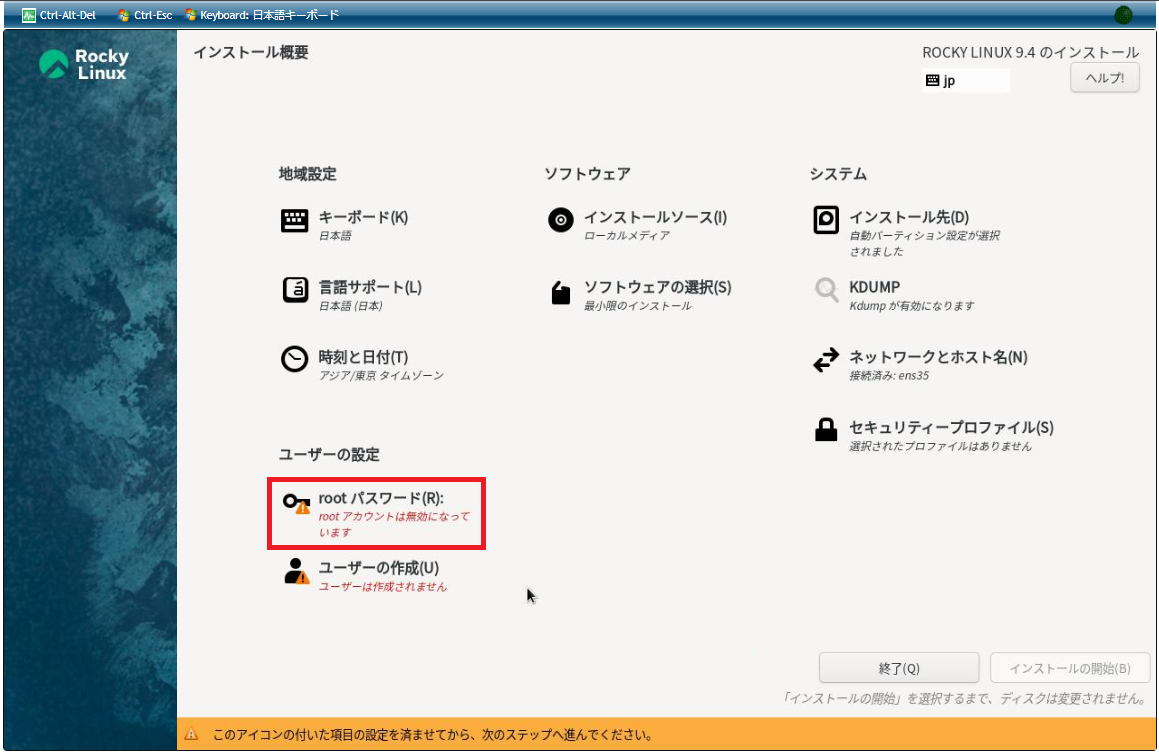Click the Rocky Linux logo in sidebar

[x=84, y=65]
